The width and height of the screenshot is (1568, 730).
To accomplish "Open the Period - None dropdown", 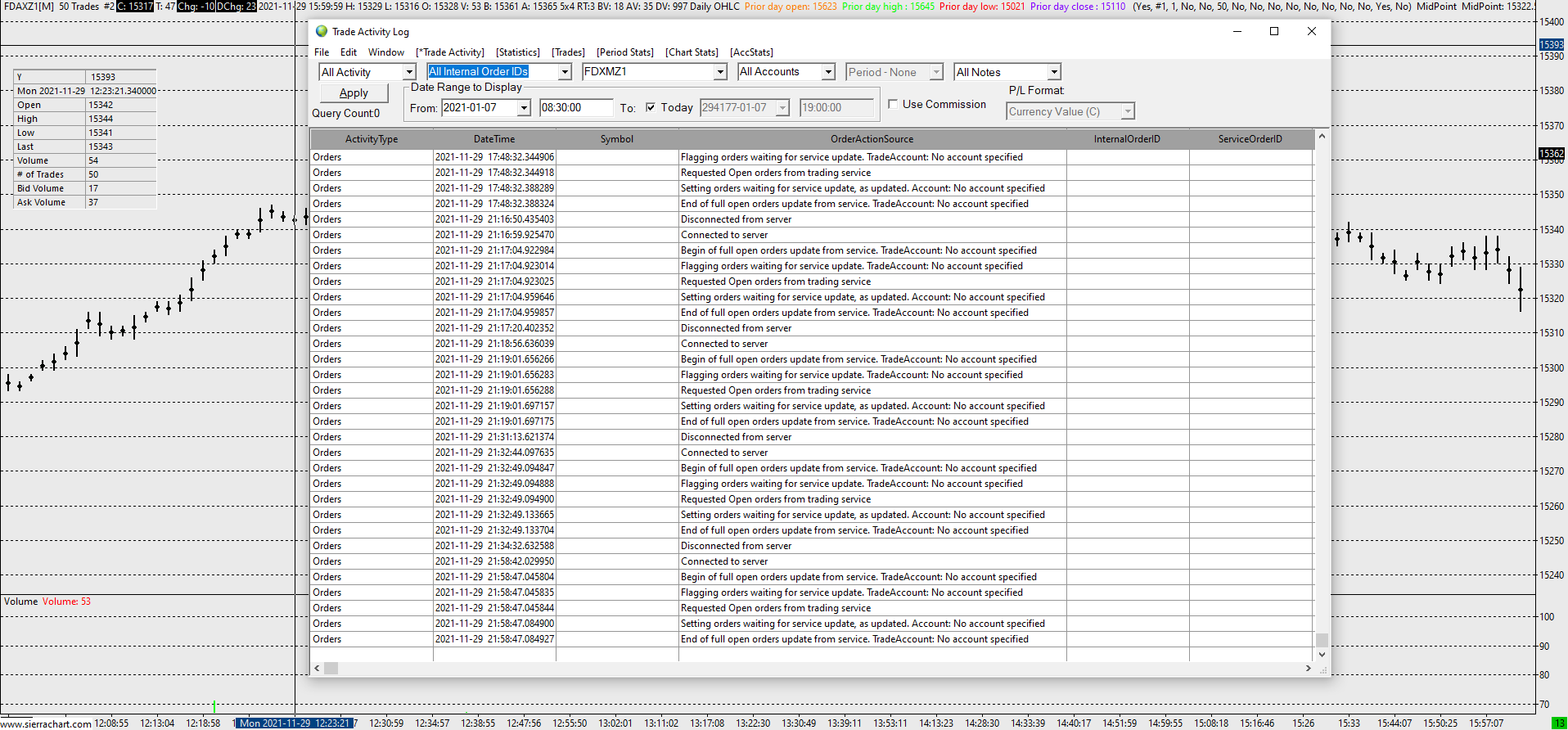I will click(936, 72).
